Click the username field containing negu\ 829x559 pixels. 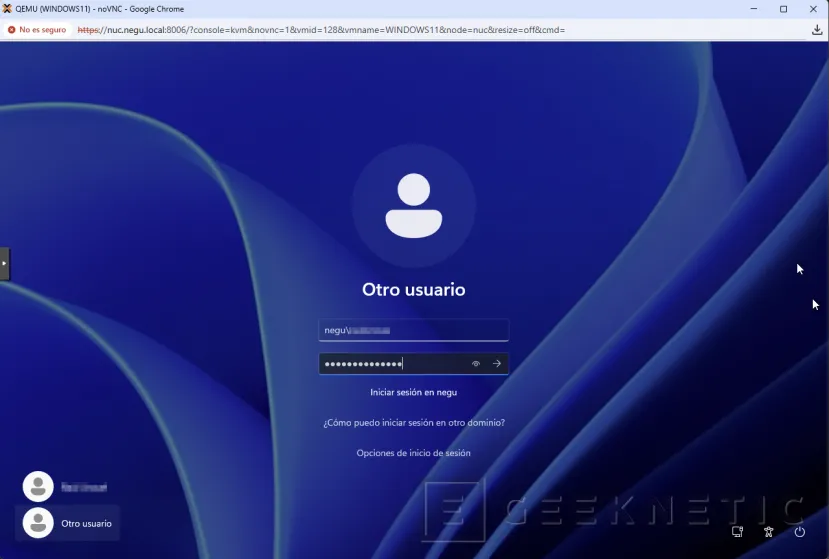click(x=413, y=331)
